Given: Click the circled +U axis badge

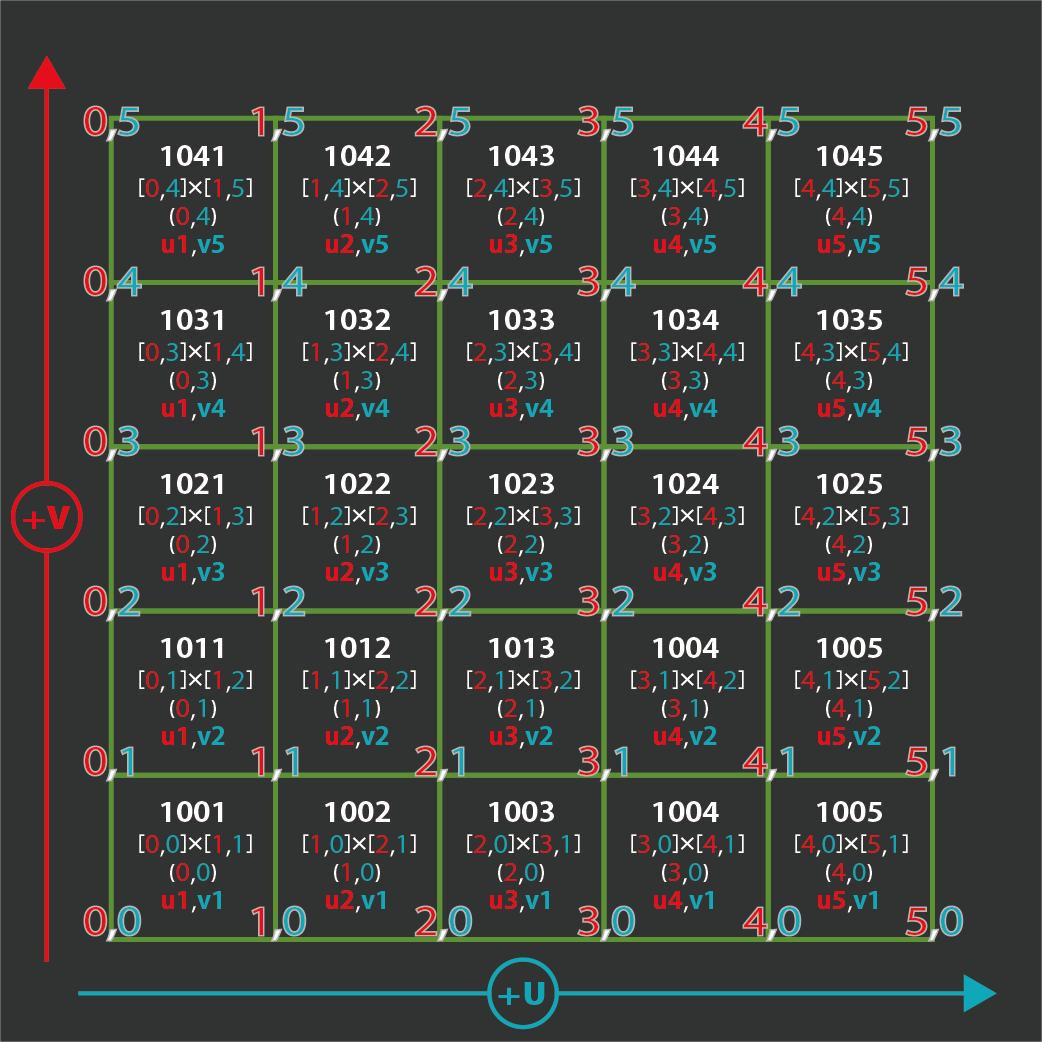Looking at the screenshot, I should [x=522, y=994].
